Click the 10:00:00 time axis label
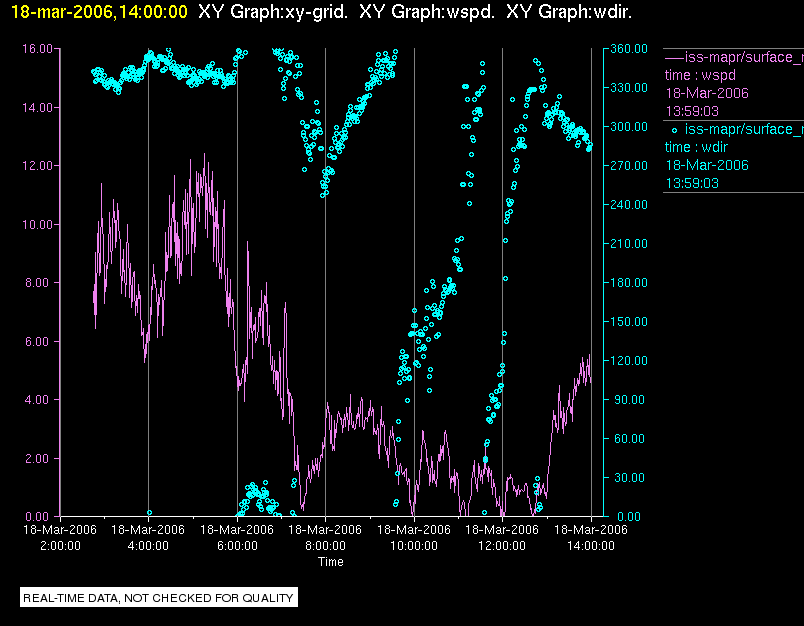 [414, 546]
